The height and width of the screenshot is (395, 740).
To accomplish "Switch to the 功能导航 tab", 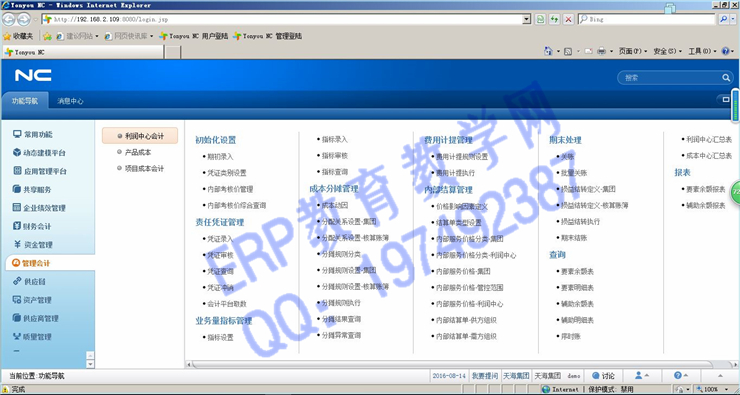I will tap(25, 101).
